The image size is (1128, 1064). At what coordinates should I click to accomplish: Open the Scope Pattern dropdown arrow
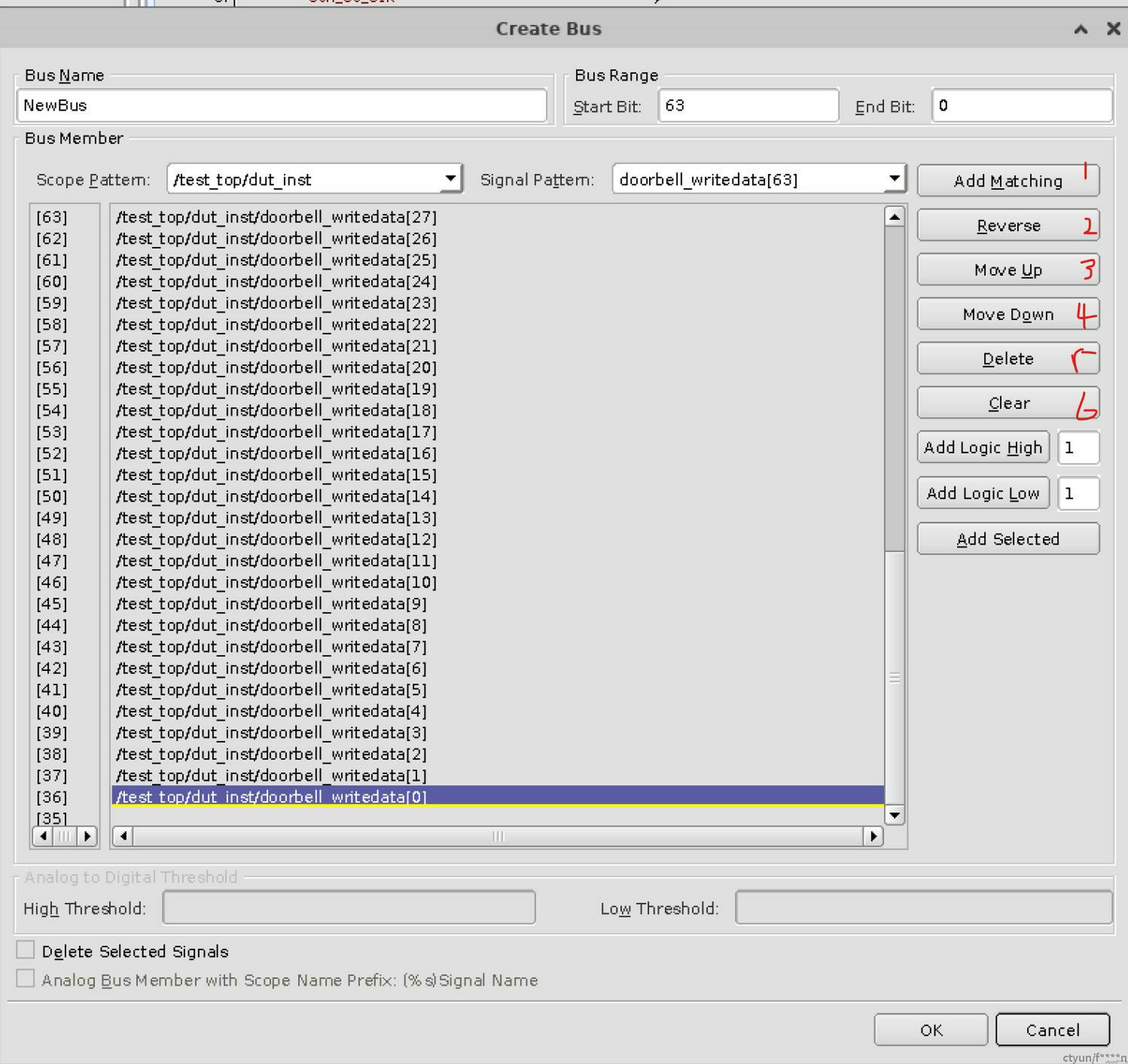point(450,179)
